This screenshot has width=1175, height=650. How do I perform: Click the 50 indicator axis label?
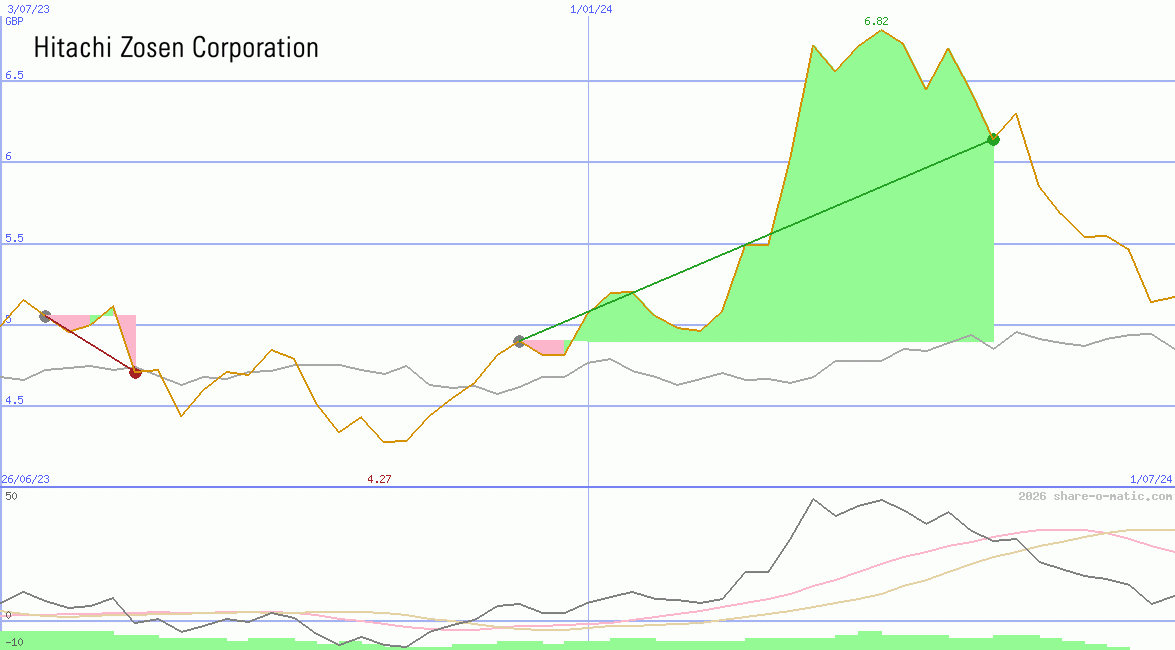pos(11,496)
